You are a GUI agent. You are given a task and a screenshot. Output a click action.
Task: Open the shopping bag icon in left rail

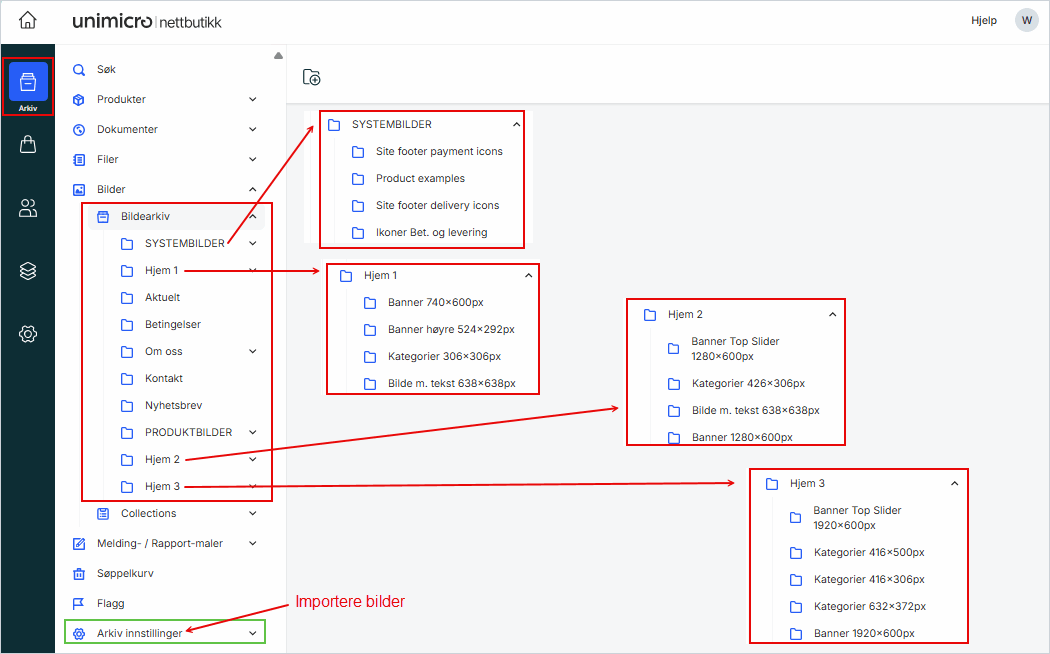click(x=28, y=145)
